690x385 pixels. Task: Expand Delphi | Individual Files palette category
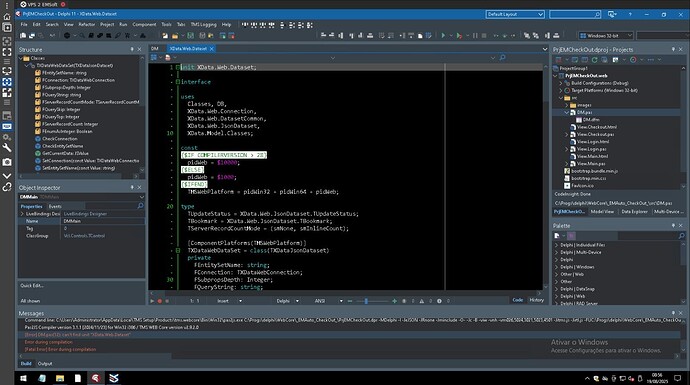tap(557, 245)
